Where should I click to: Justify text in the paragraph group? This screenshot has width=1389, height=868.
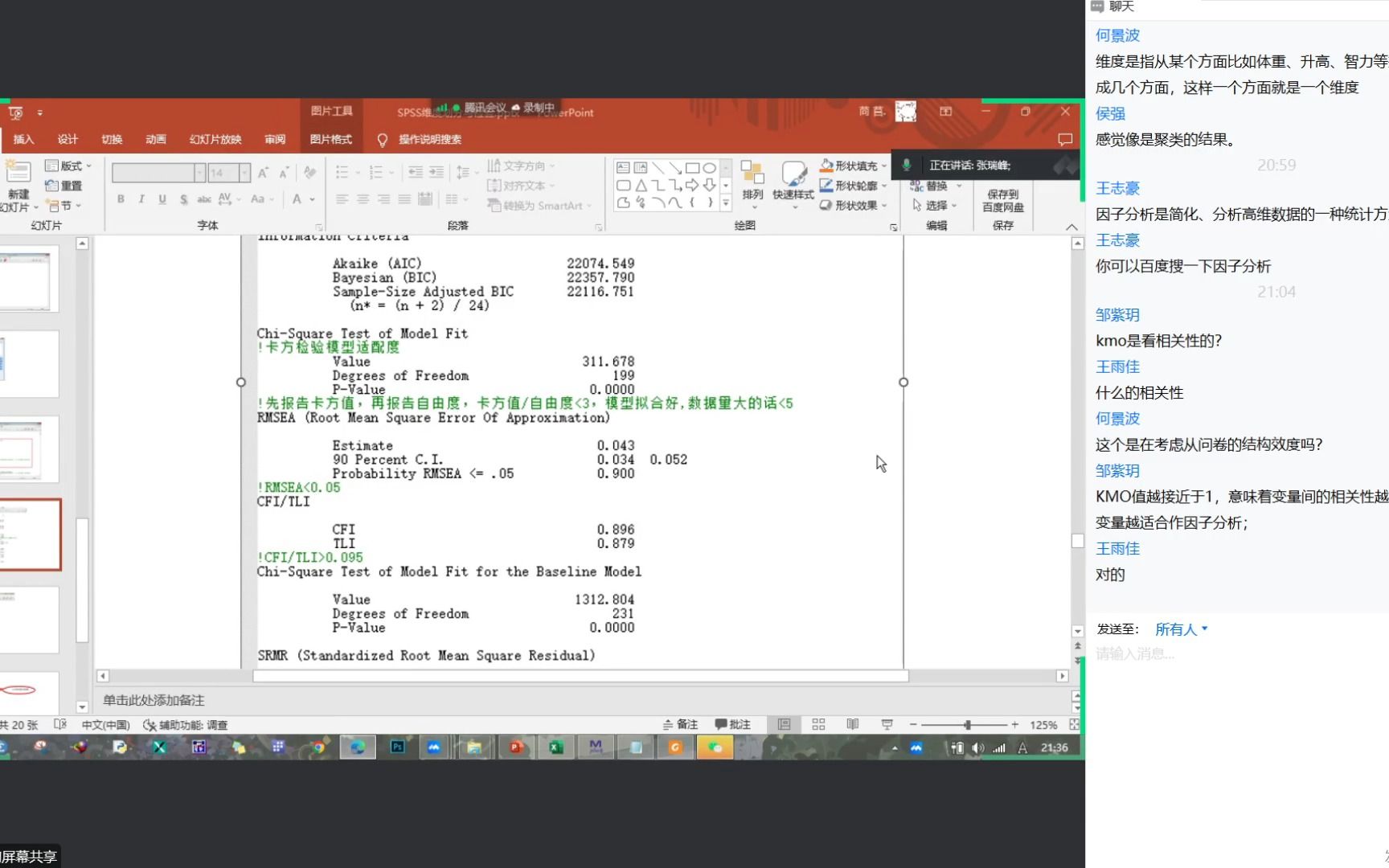pos(404,199)
